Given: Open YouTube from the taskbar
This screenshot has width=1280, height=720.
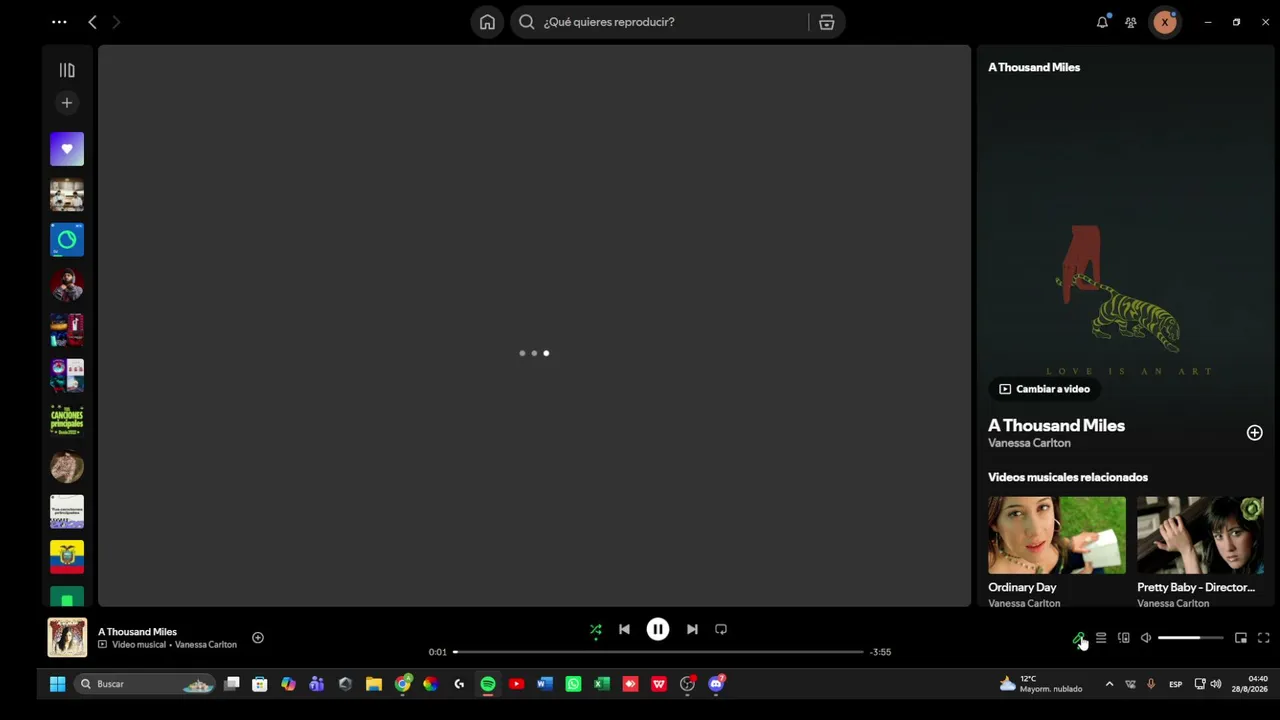Looking at the screenshot, I should point(516,684).
